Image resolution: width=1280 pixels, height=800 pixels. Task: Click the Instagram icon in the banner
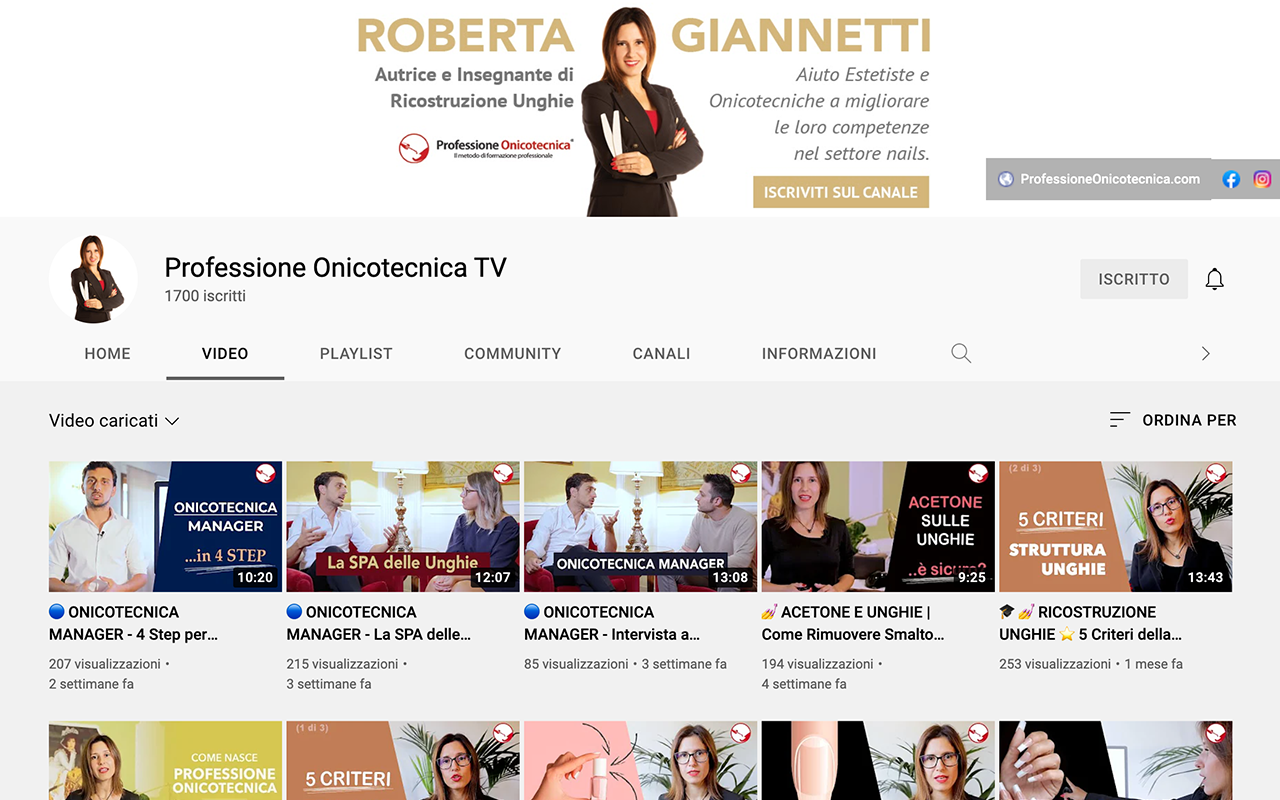click(x=1262, y=179)
